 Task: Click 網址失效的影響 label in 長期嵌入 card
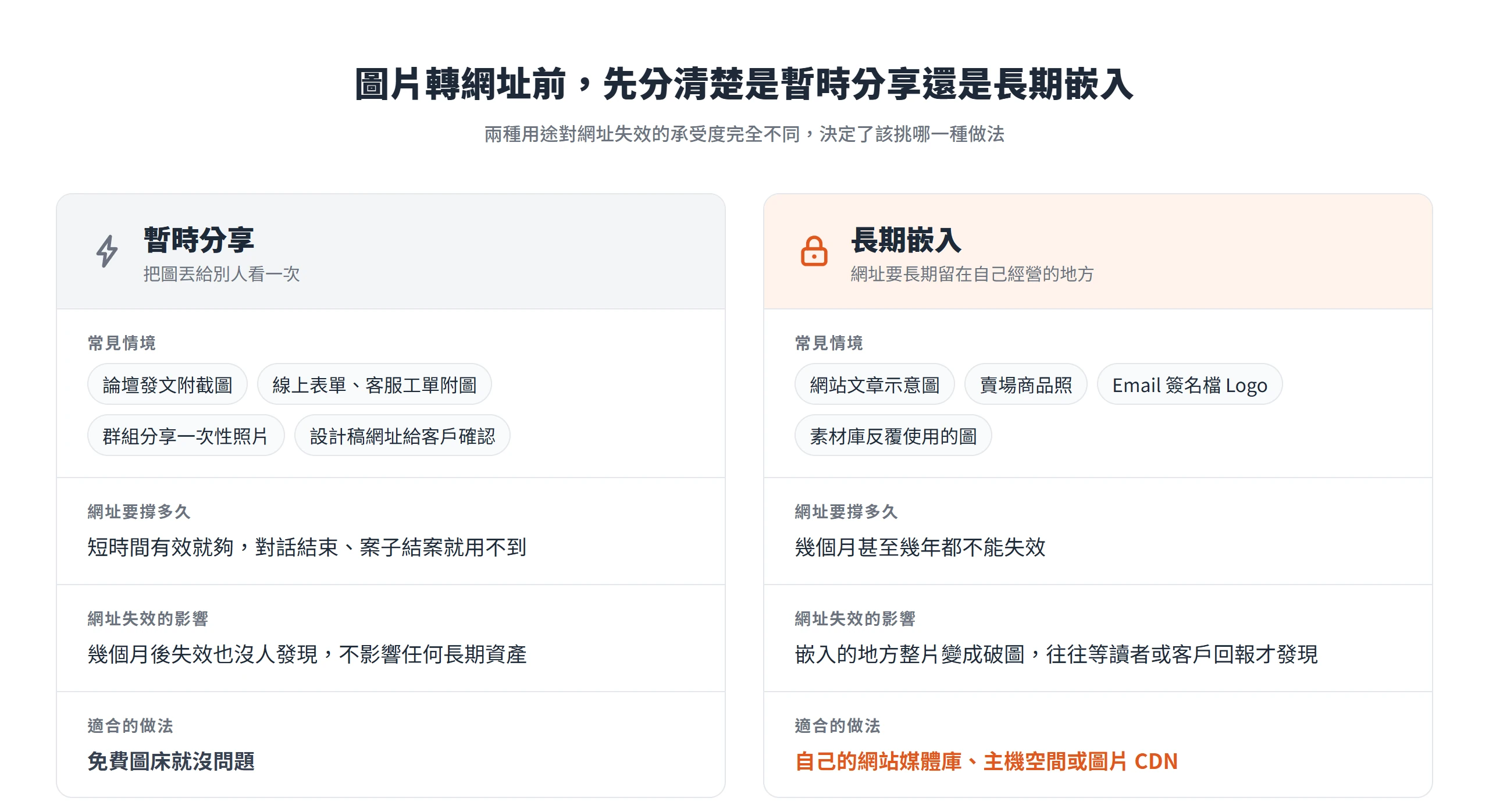click(855, 619)
